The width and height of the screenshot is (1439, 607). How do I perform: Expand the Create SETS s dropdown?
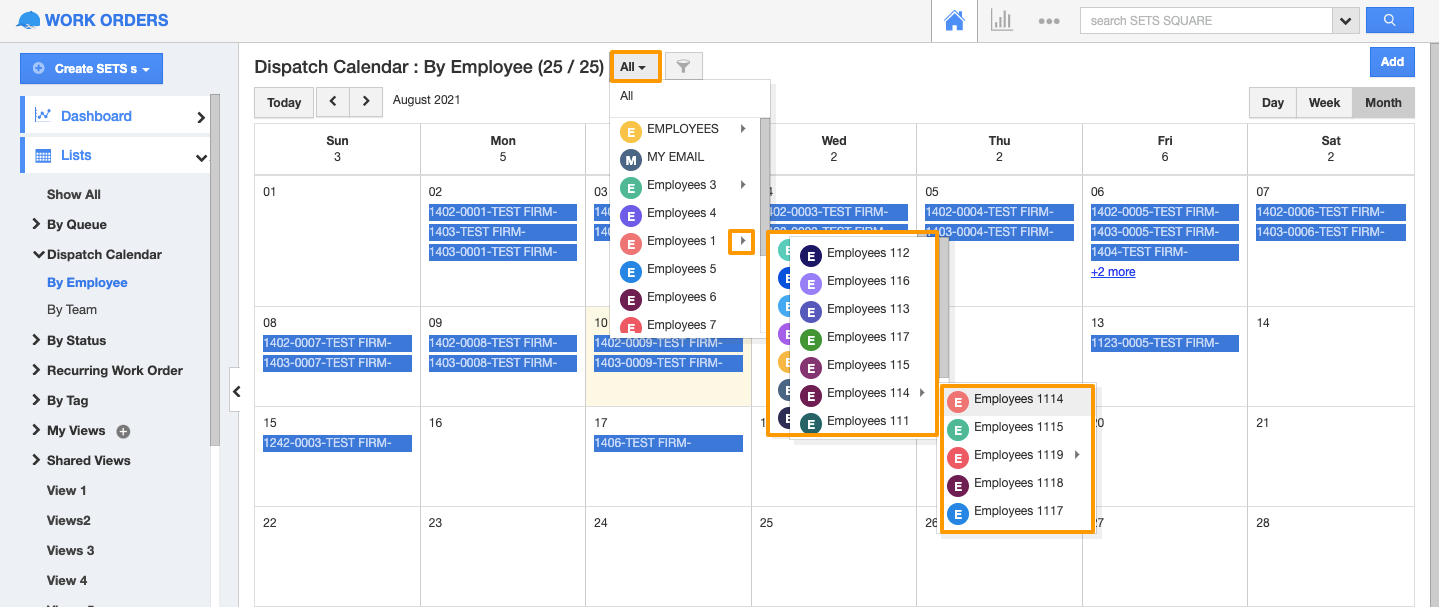click(91, 69)
